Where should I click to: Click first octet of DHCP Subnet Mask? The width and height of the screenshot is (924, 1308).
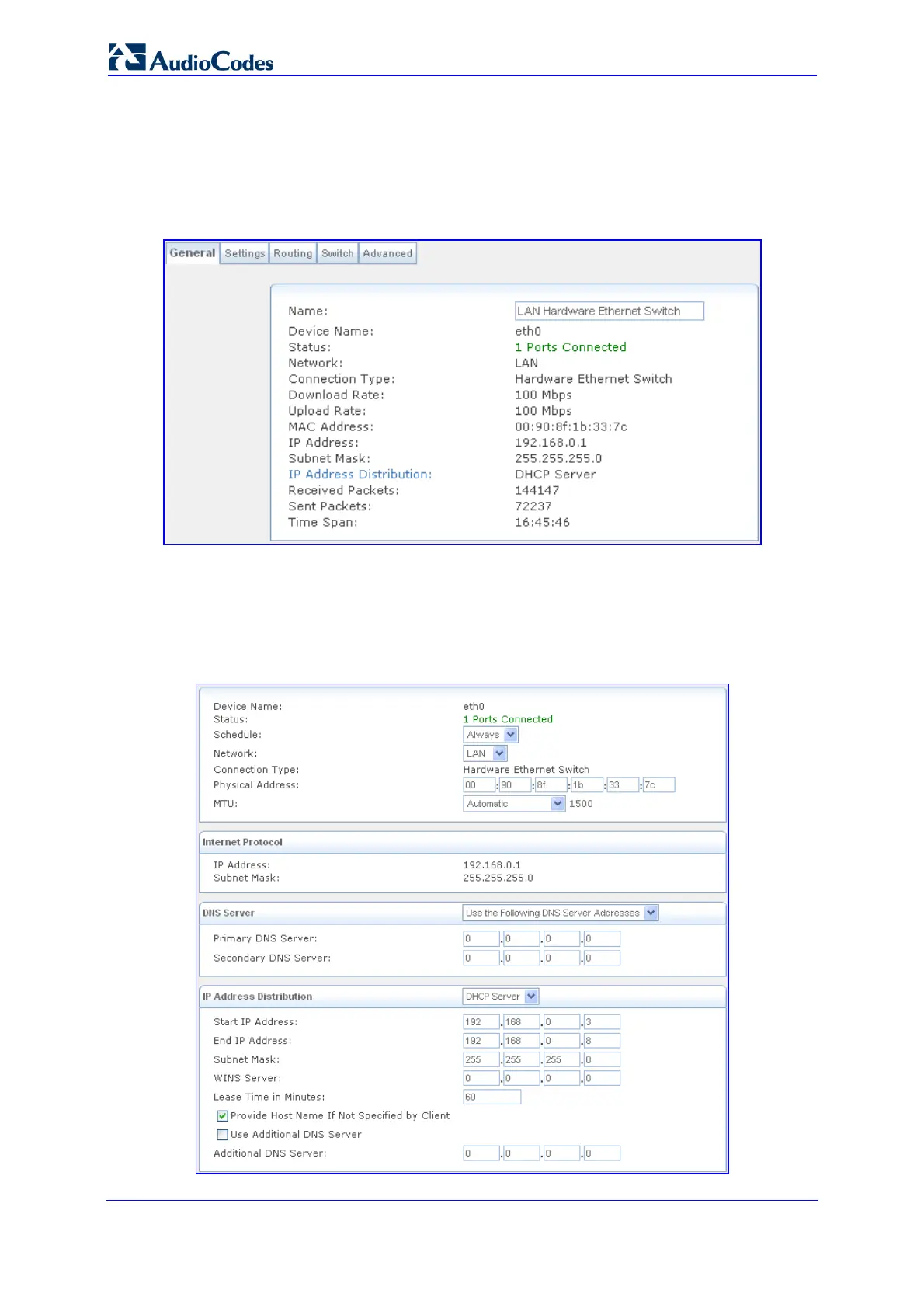click(481, 1059)
